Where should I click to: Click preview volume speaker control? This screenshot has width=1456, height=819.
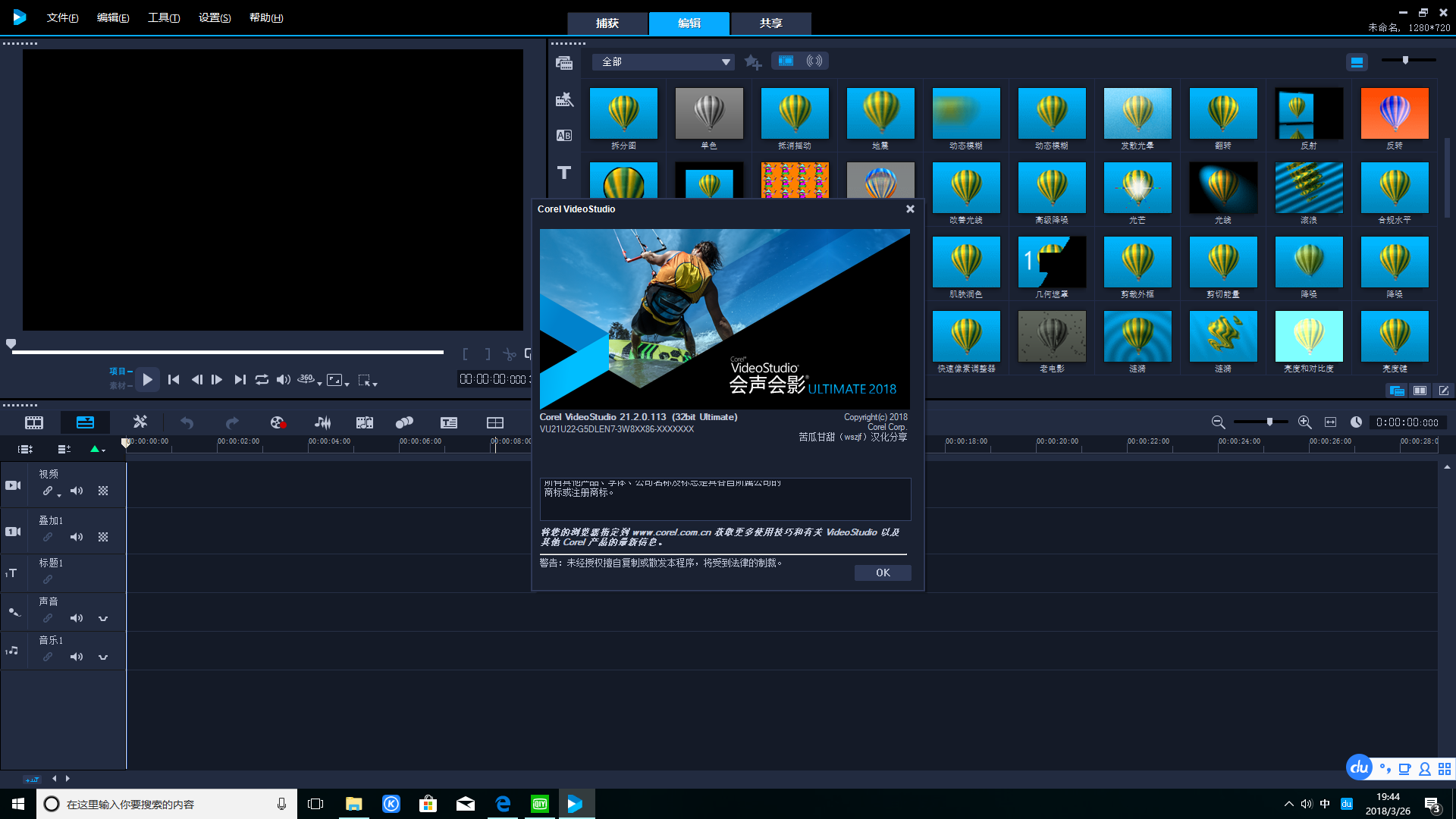(284, 379)
